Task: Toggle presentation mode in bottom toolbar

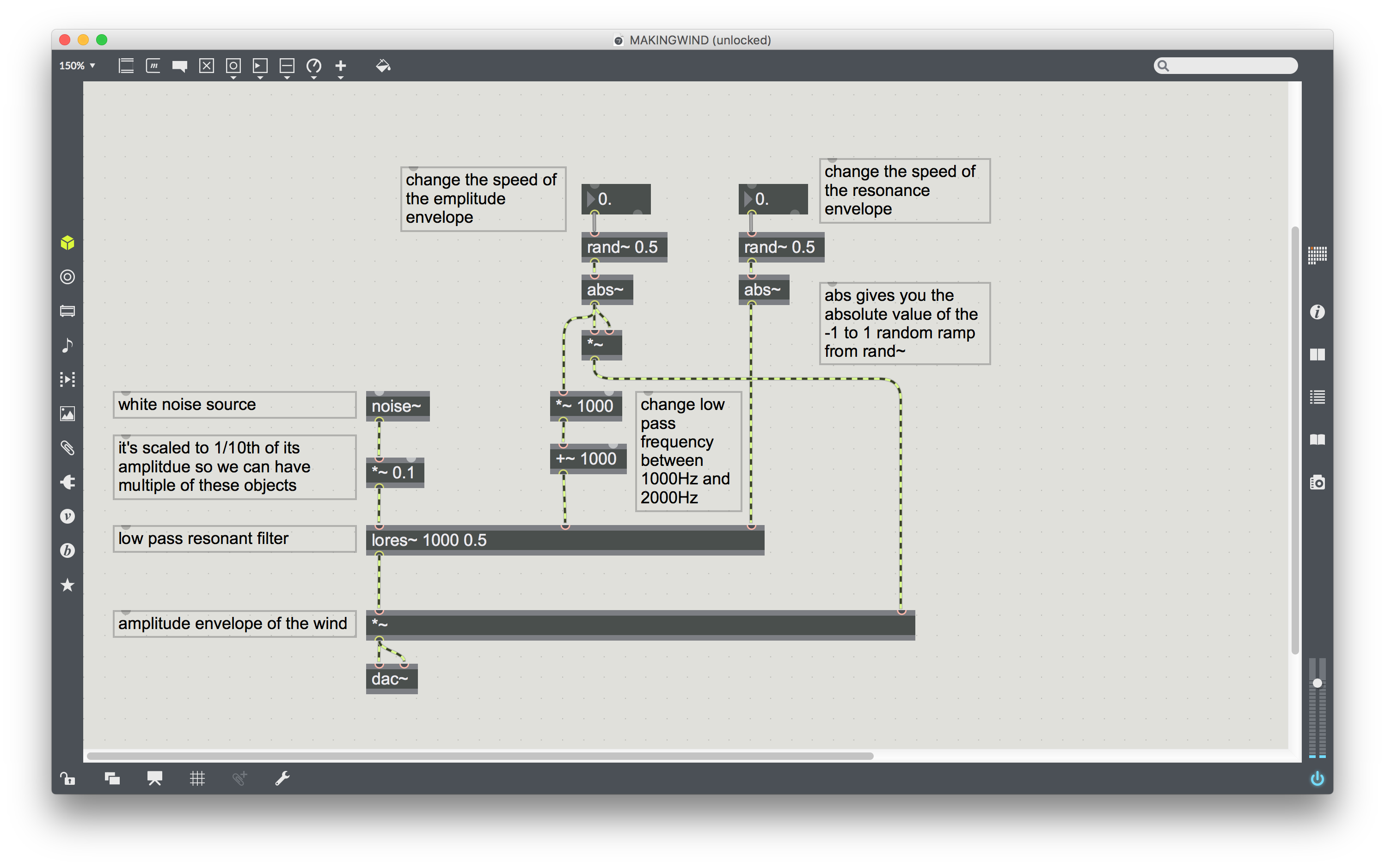Action: click(154, 778)
